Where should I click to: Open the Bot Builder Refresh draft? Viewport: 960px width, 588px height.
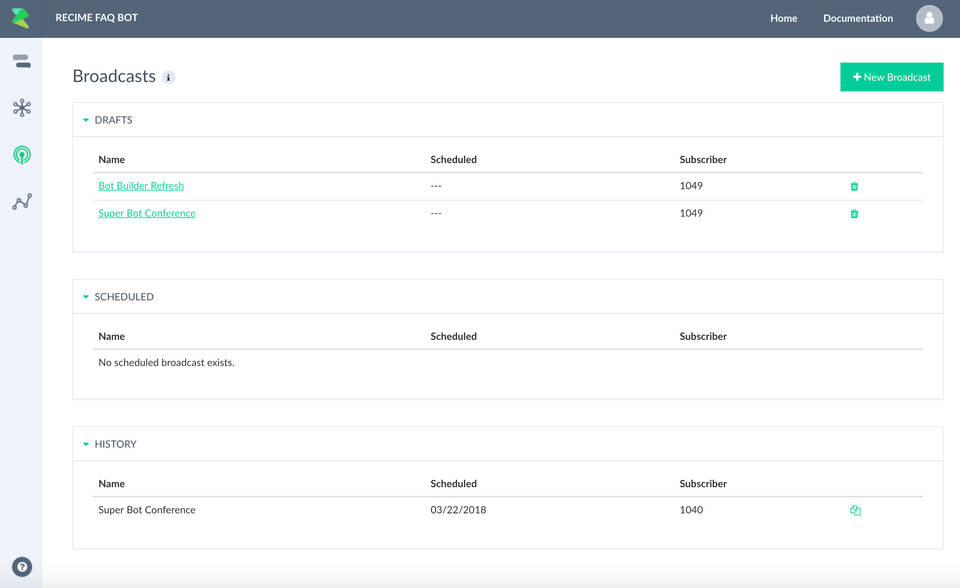pos(140,186)
